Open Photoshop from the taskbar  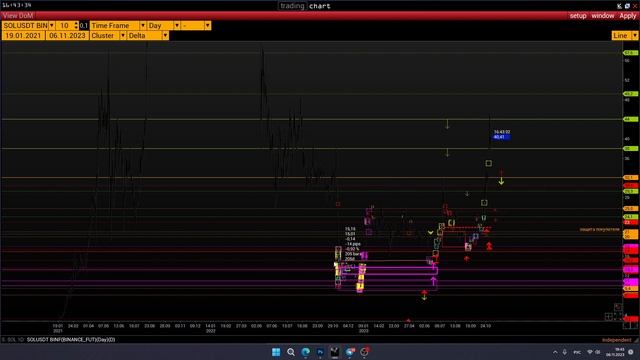click(320, 352)
